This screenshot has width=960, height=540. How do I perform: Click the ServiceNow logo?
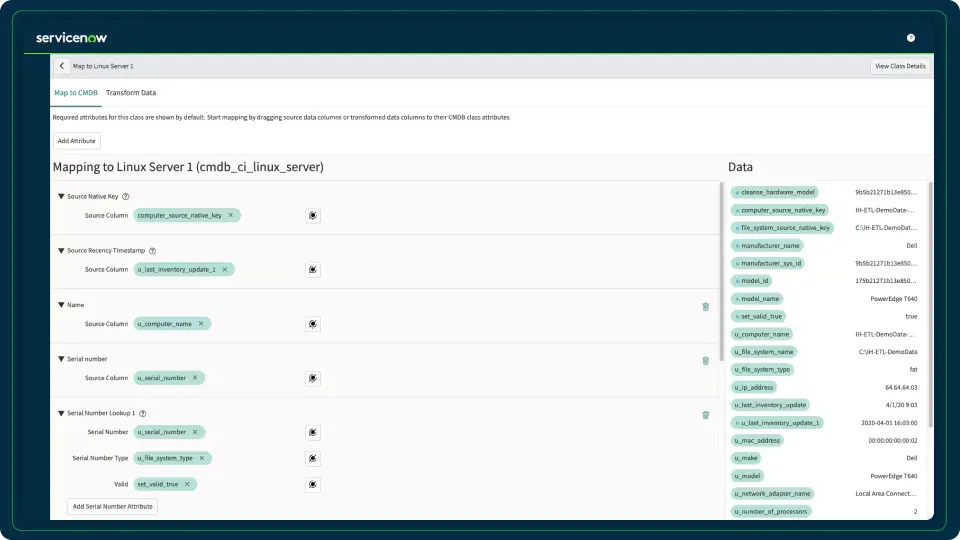pyautogui.click(x=71, y=38)
